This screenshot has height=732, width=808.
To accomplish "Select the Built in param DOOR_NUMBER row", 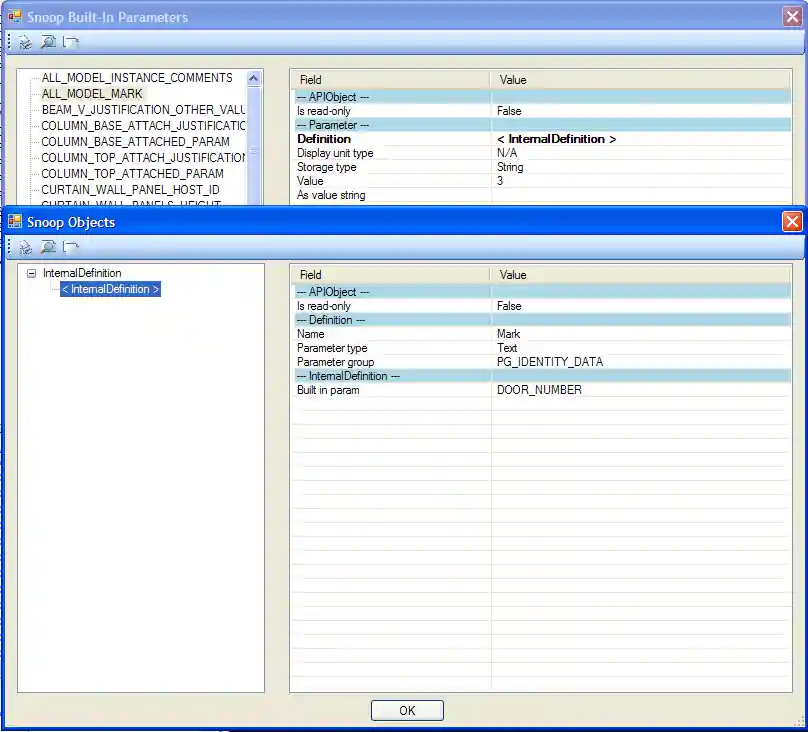I will (539, 390).
